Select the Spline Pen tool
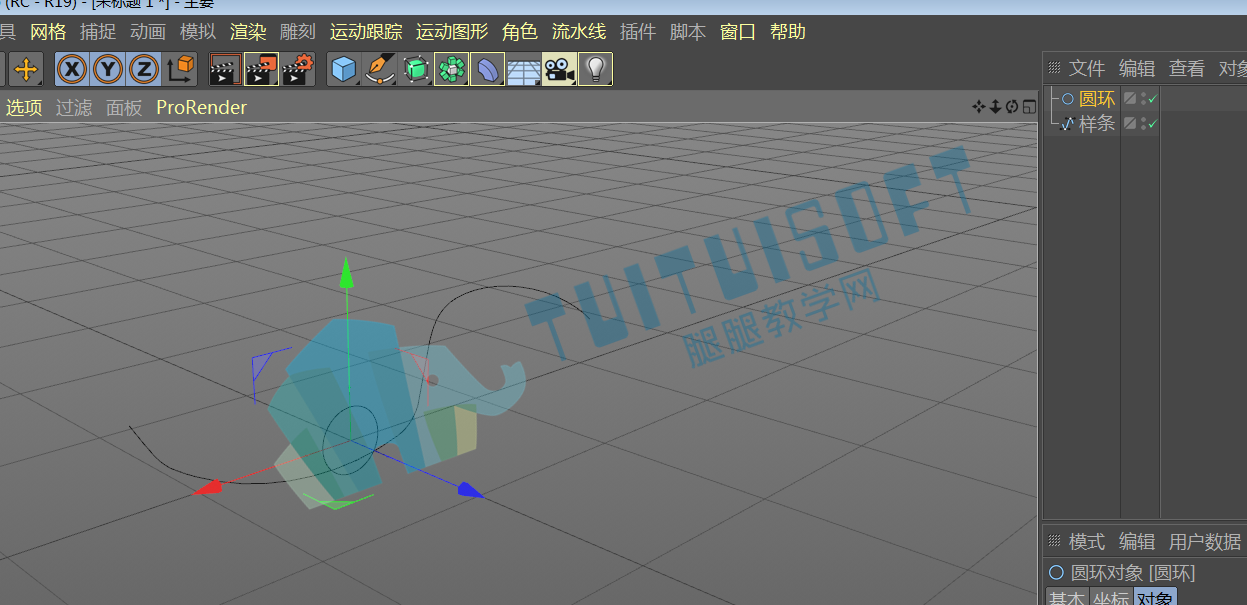The width and height of the screenshot is (1247, 605). (x=379, y=69)
